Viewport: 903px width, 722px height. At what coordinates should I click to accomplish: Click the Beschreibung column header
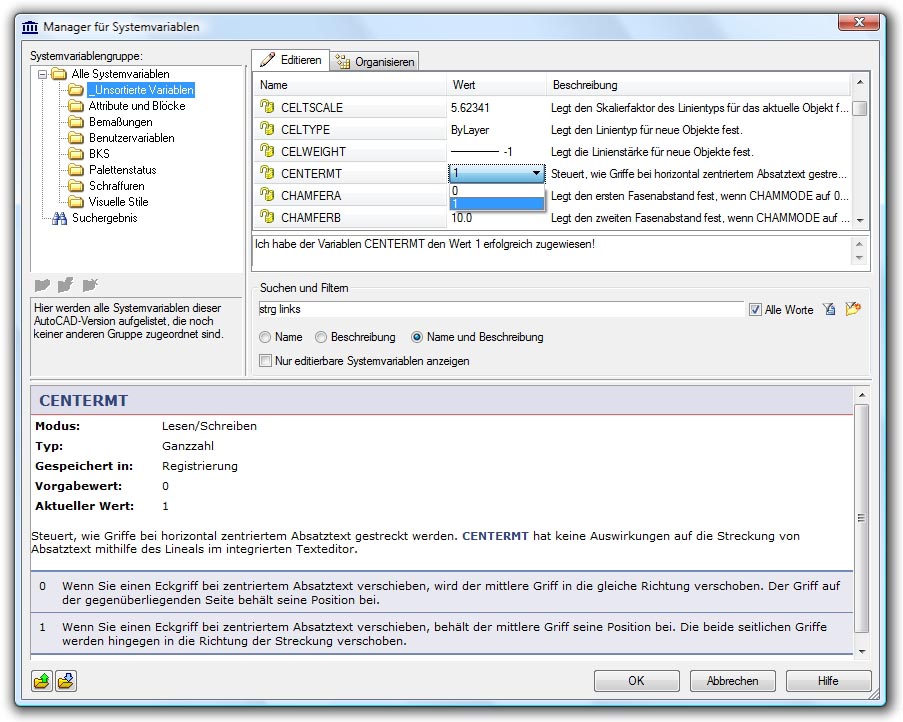(699, 85)
